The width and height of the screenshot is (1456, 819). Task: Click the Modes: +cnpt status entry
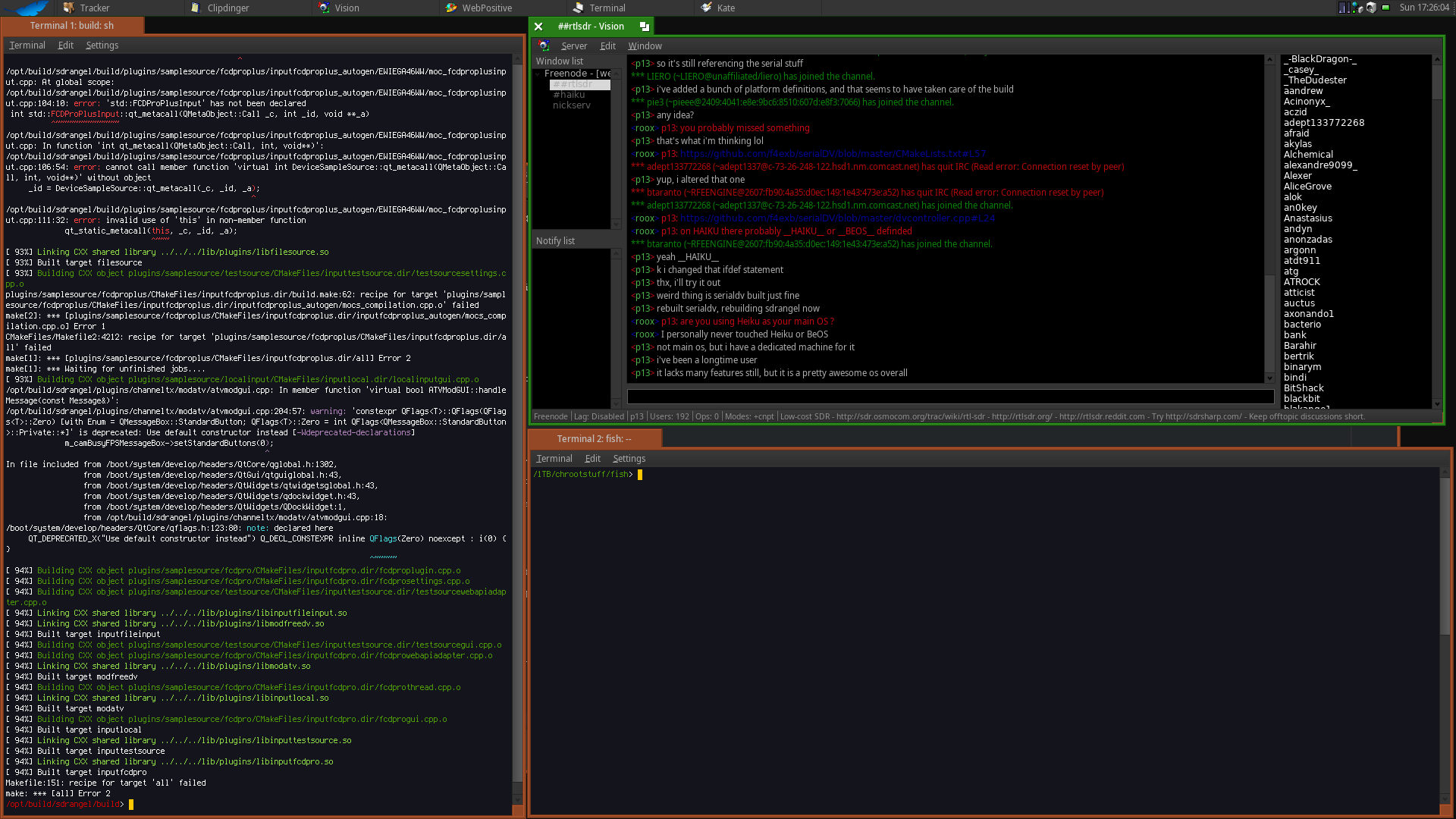click(749, 416)
